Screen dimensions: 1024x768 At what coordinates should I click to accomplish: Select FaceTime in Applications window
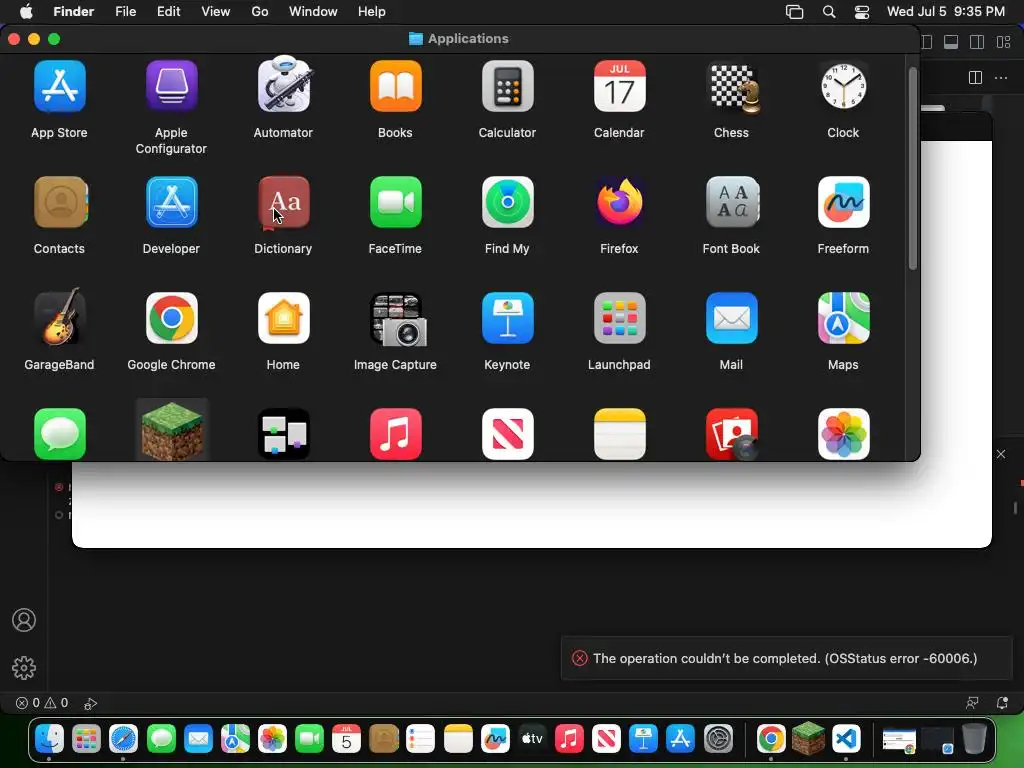(x=395, y=202)
